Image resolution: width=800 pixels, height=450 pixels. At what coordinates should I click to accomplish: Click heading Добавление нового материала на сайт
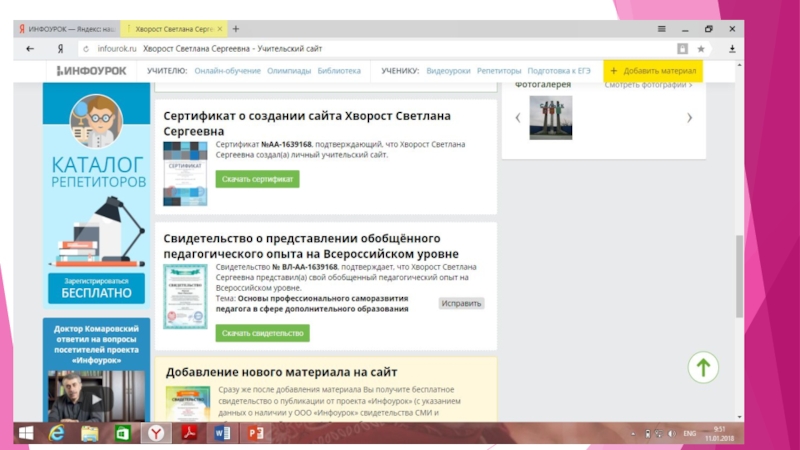(282, 372)
